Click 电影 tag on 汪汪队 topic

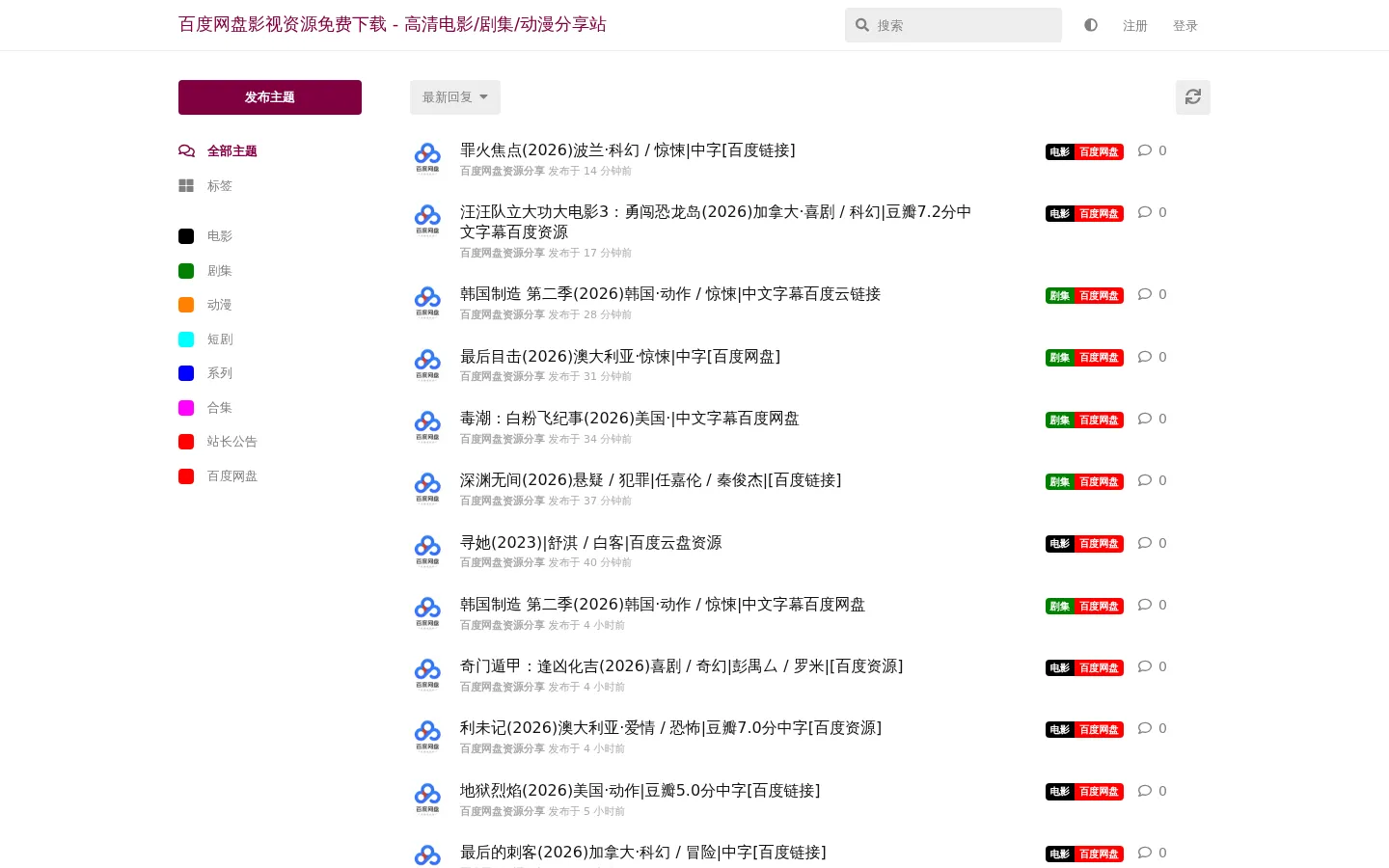(x=1059, y=213)
